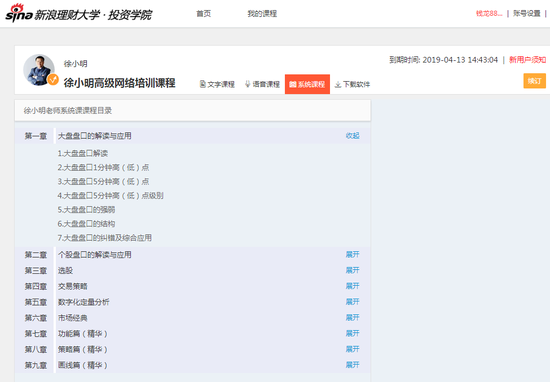Viewport: 550px width, 382px height.
Task: Open lesson 3.大盘盘口5分钟高（低）点
Action: 103,181
